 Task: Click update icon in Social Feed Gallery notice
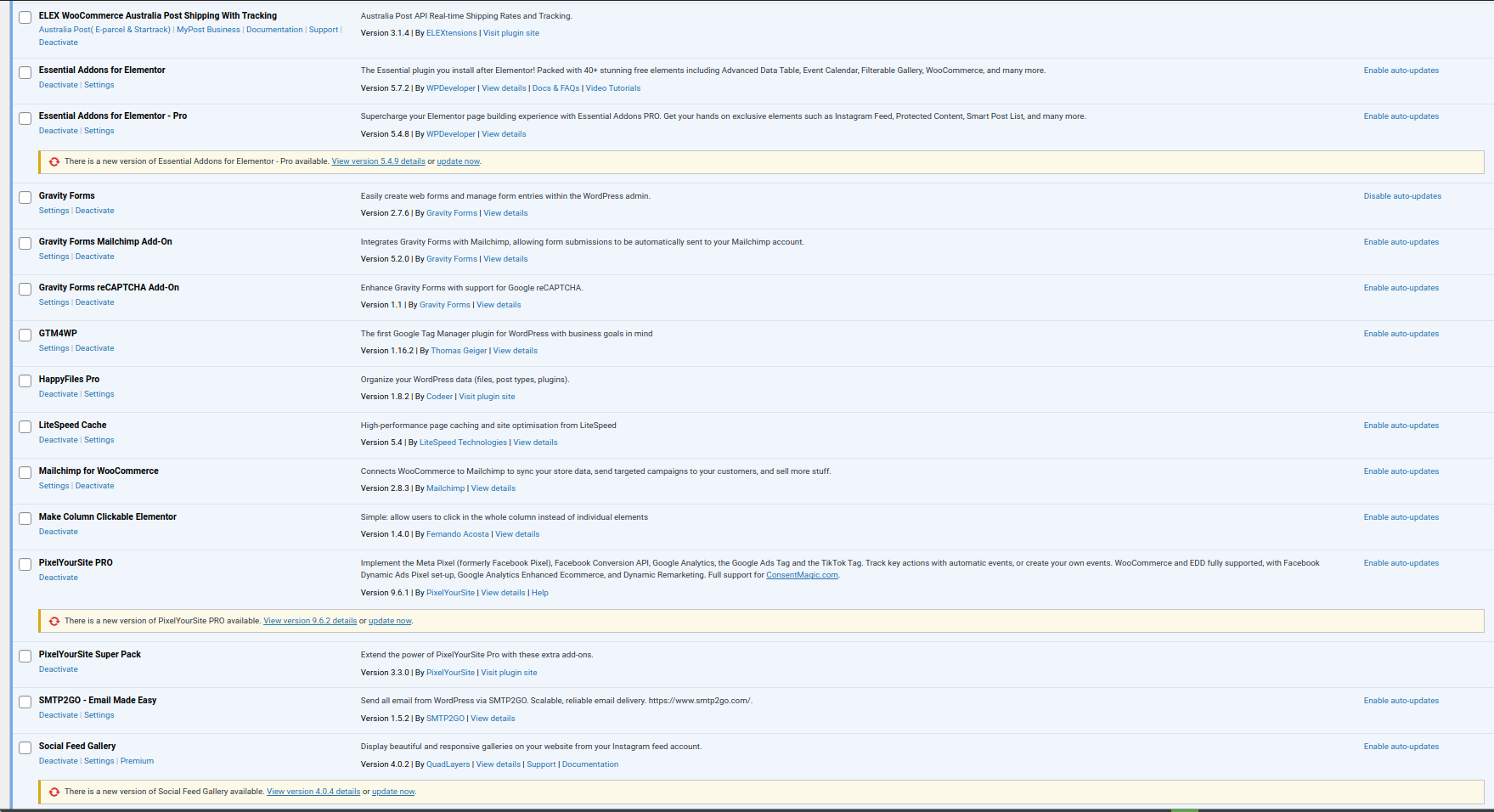54,792
